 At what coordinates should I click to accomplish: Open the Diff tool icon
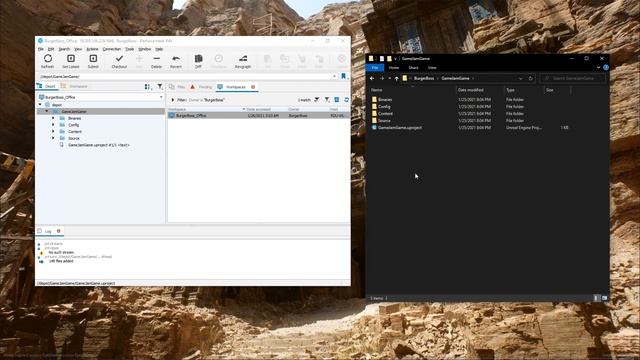198,59
